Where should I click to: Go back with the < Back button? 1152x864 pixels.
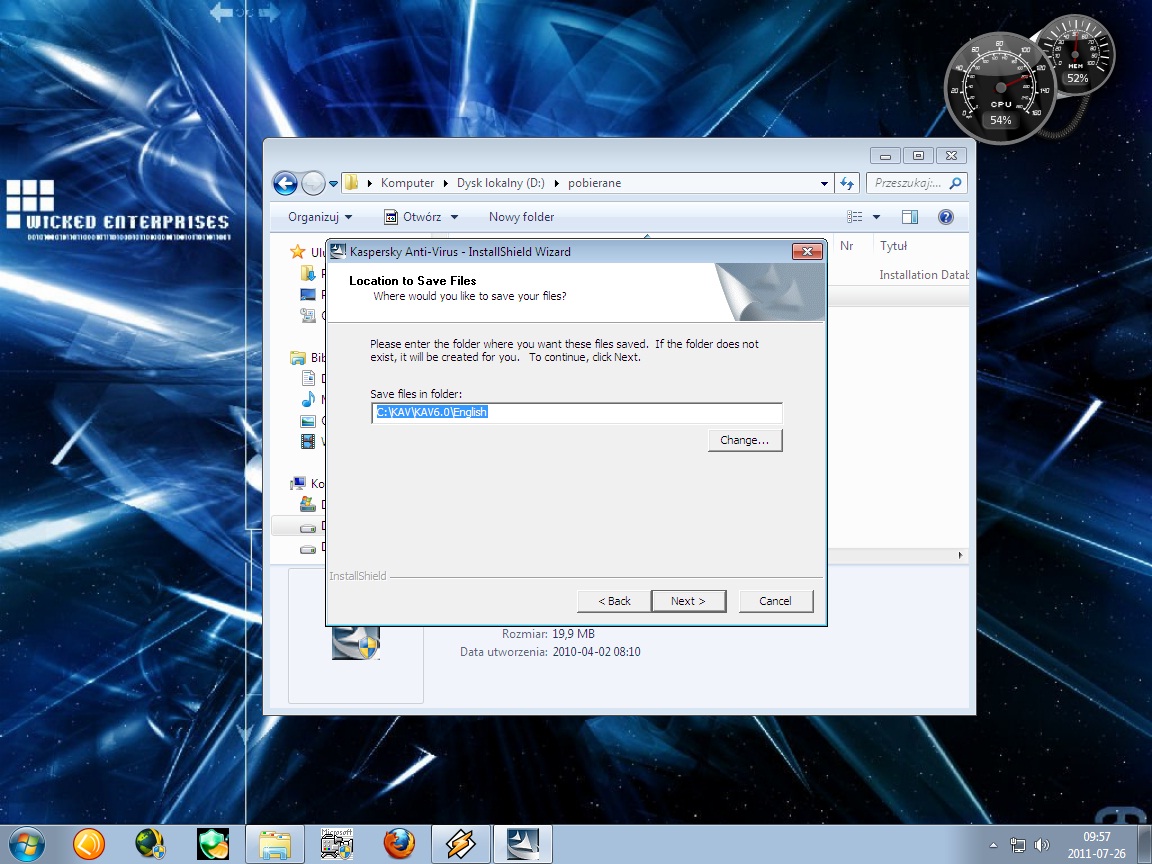[614, 601]
